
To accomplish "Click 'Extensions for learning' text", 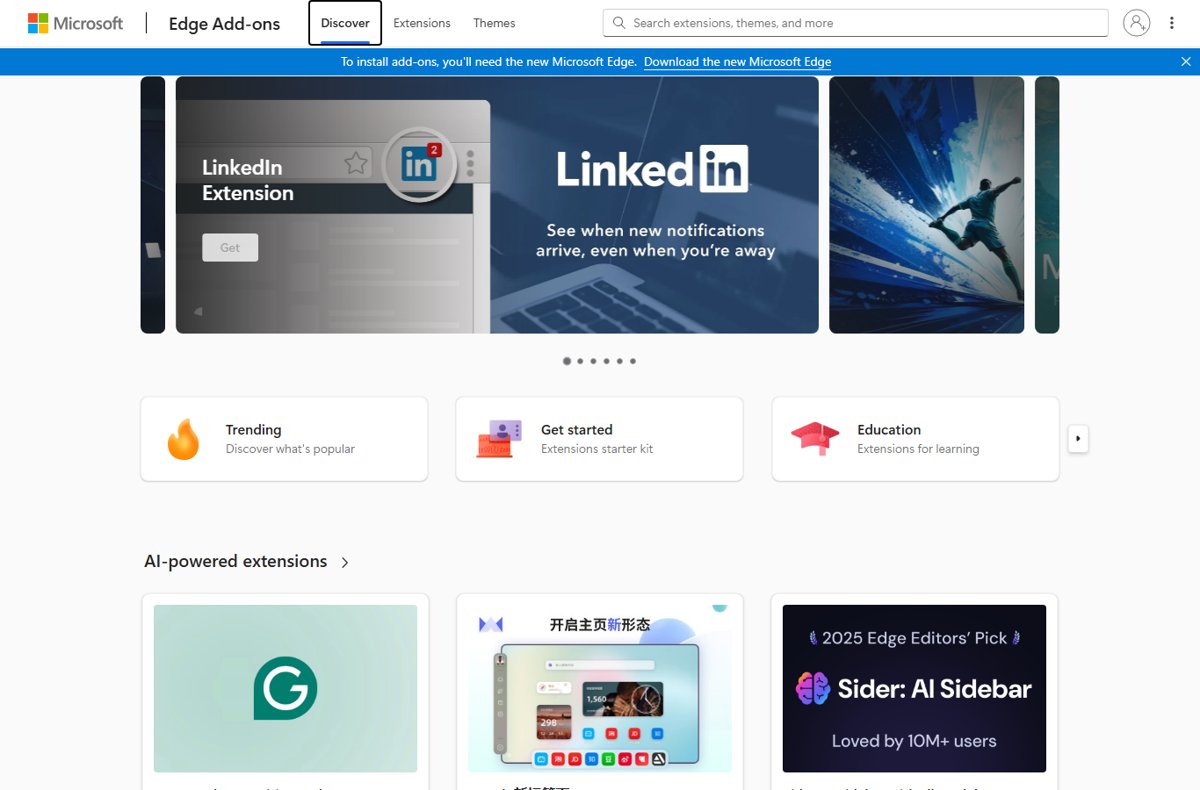I will point(918,449).
